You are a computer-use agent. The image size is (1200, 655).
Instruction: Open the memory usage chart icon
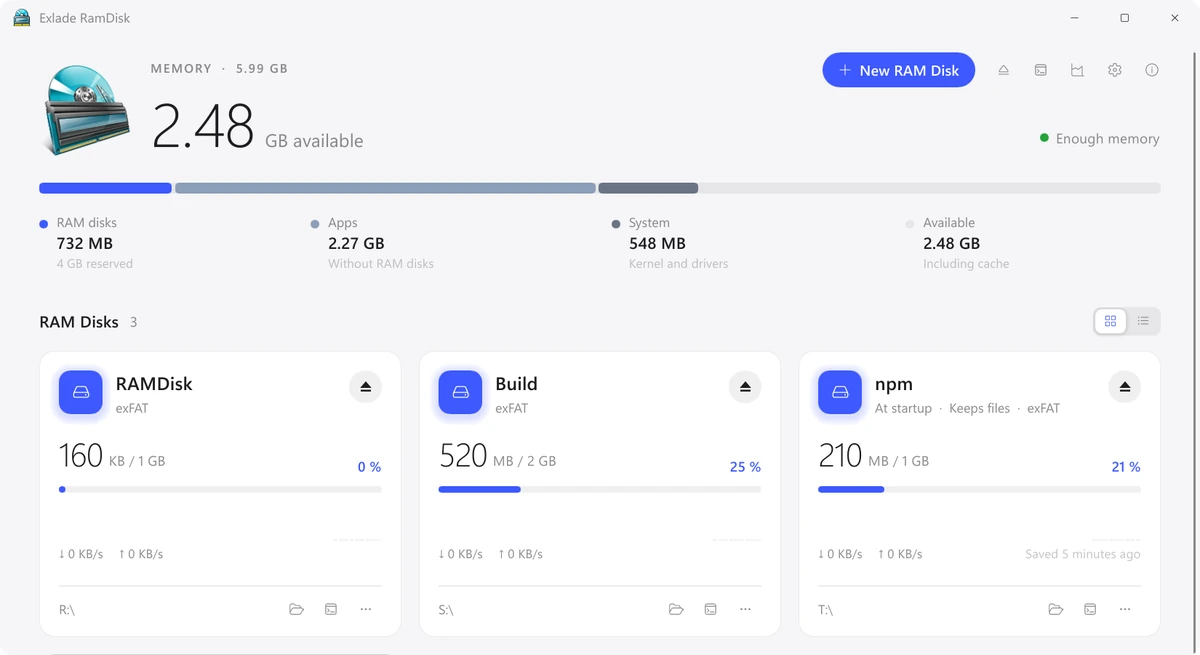coord(1077,70)
